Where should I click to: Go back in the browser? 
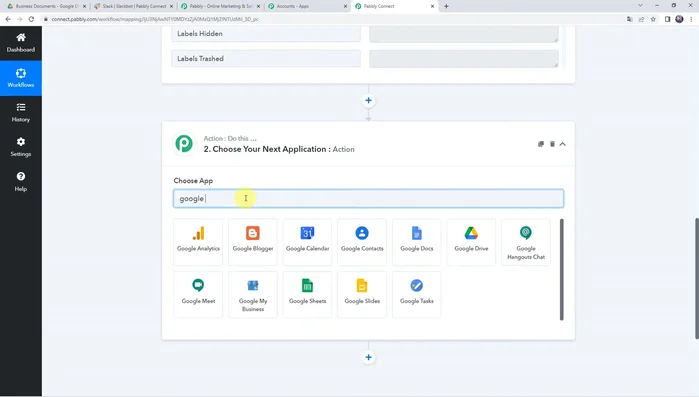[x=8, y=19]
